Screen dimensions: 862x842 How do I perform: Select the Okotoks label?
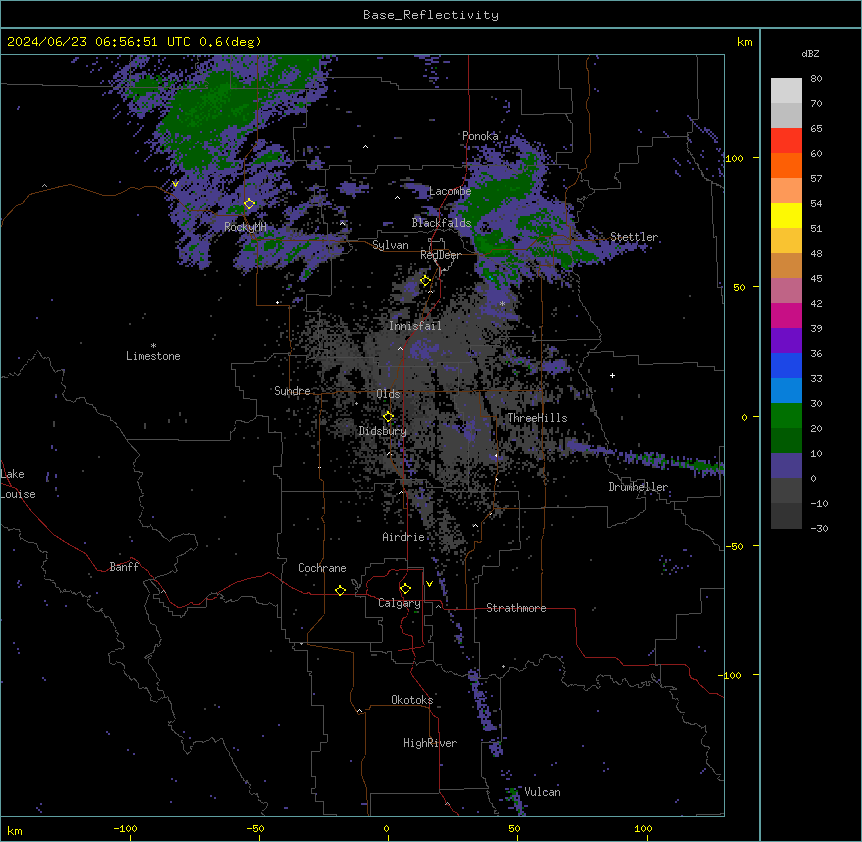(412, 700)
